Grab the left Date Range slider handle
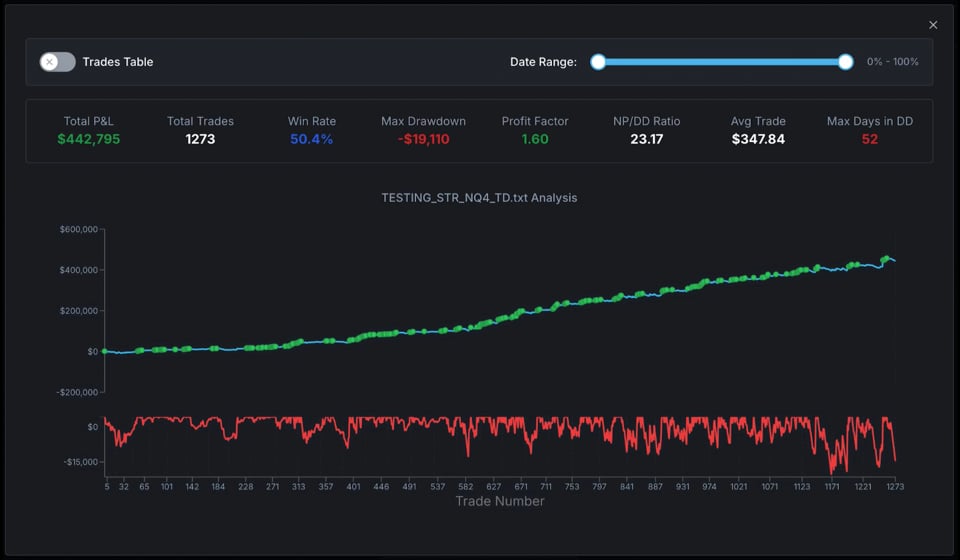 [x=598, y=62]
